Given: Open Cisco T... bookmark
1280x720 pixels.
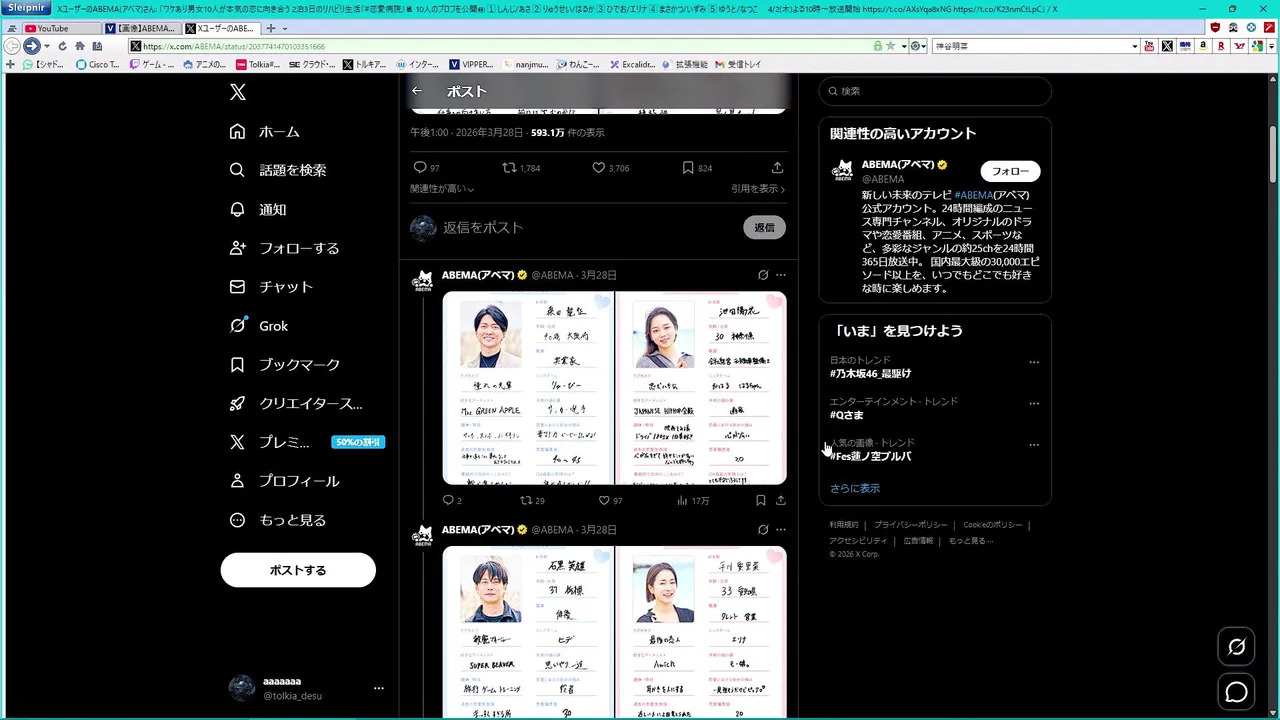Looking at the screenshot, I should tap(97, 64).
